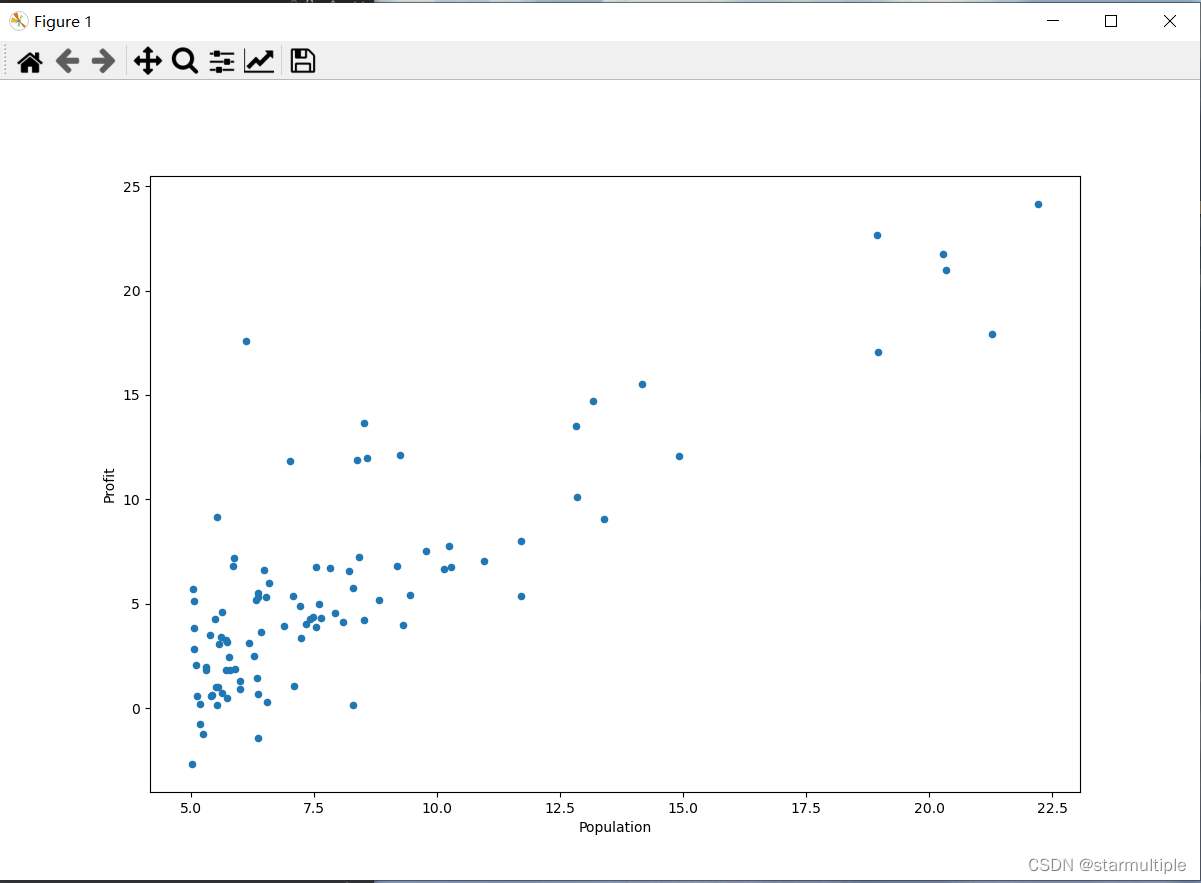The height and width of the screenshot is (883, 1201).
Task: Maximize the Figure 1 window
Action: point(1110,21)
